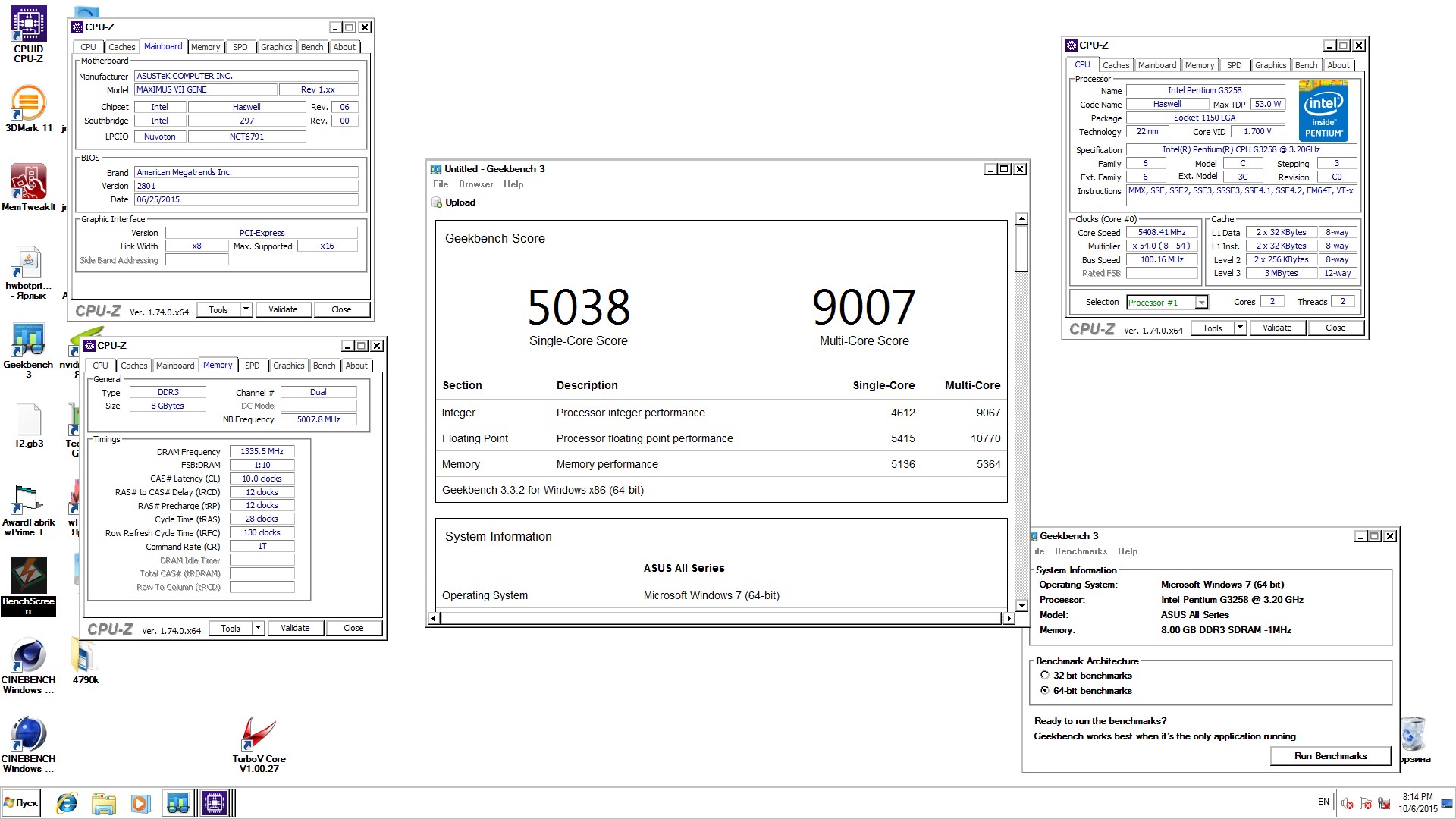Image resolution: width=1456 pixels, height=819 pixels.
Task: Open Tools dropdown arrow in Memory CPU-Z window
Action: 258,628
